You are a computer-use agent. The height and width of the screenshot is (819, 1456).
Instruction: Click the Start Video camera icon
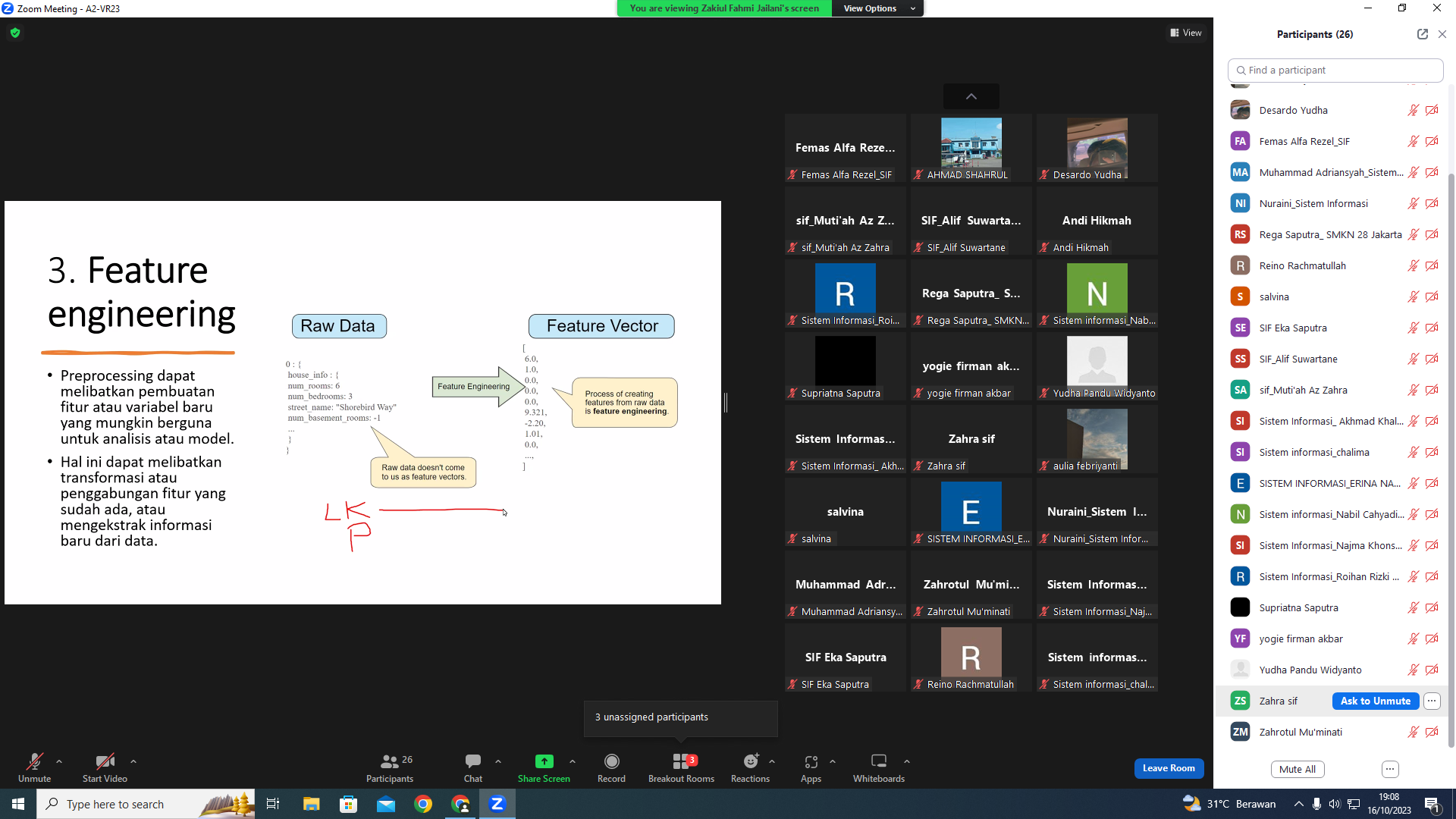coord(105,761)
